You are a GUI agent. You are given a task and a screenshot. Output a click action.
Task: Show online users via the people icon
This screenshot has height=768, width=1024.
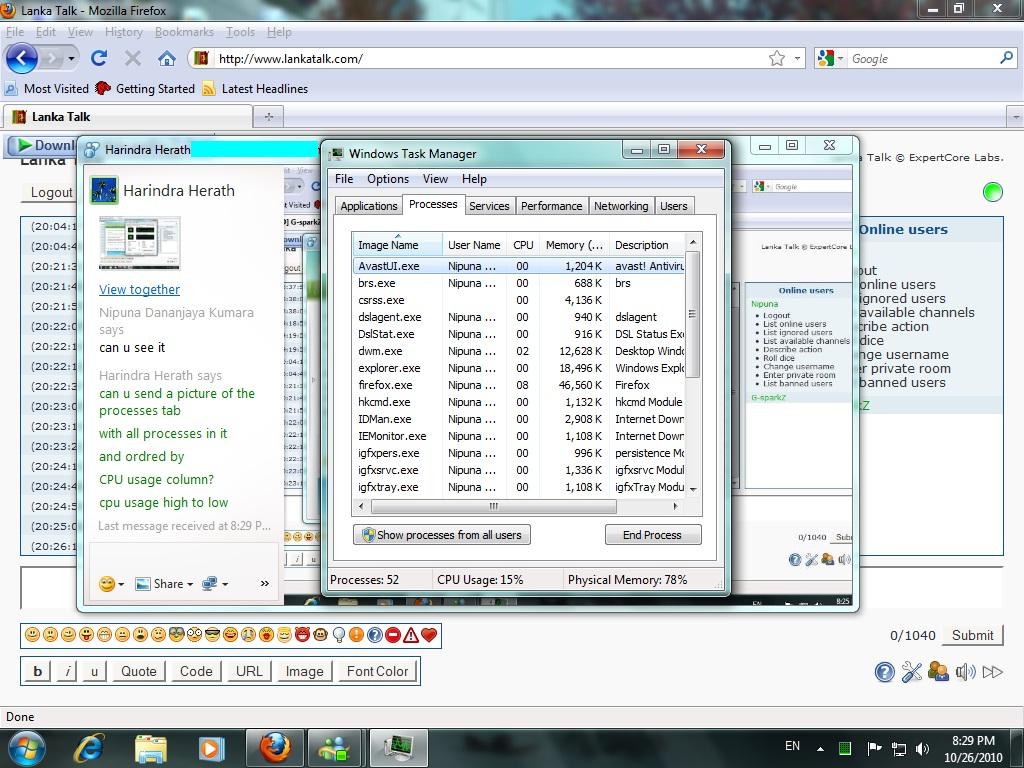point(938,672)
